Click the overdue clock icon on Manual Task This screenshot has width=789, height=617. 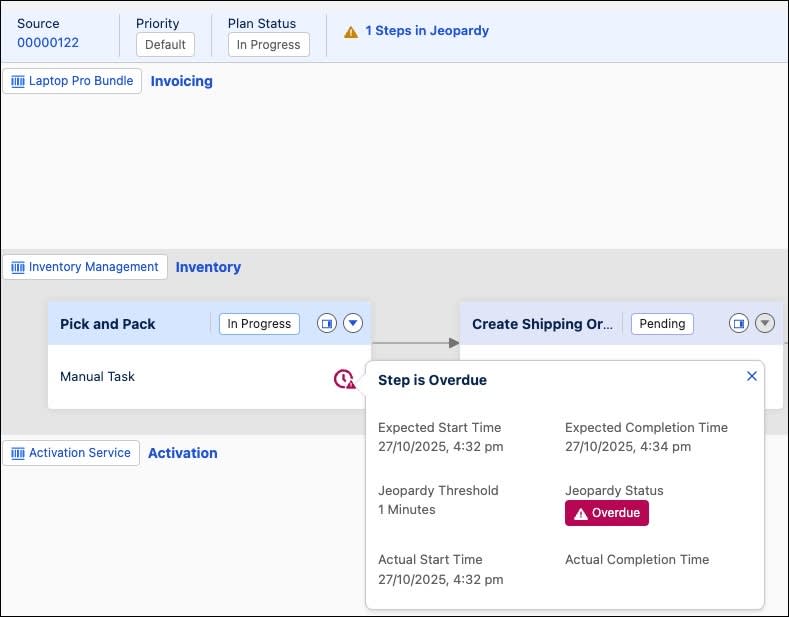pos(344,379)
